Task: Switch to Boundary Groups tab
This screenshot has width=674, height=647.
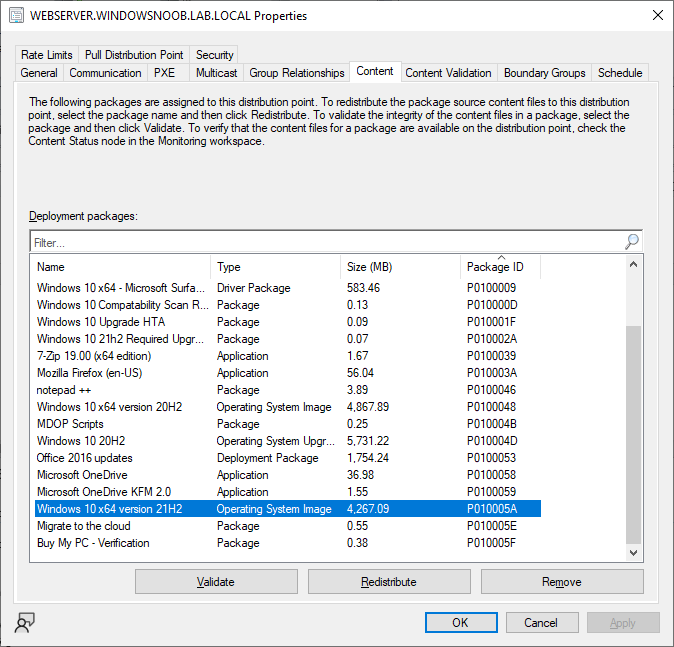Action: coord(545,73)
